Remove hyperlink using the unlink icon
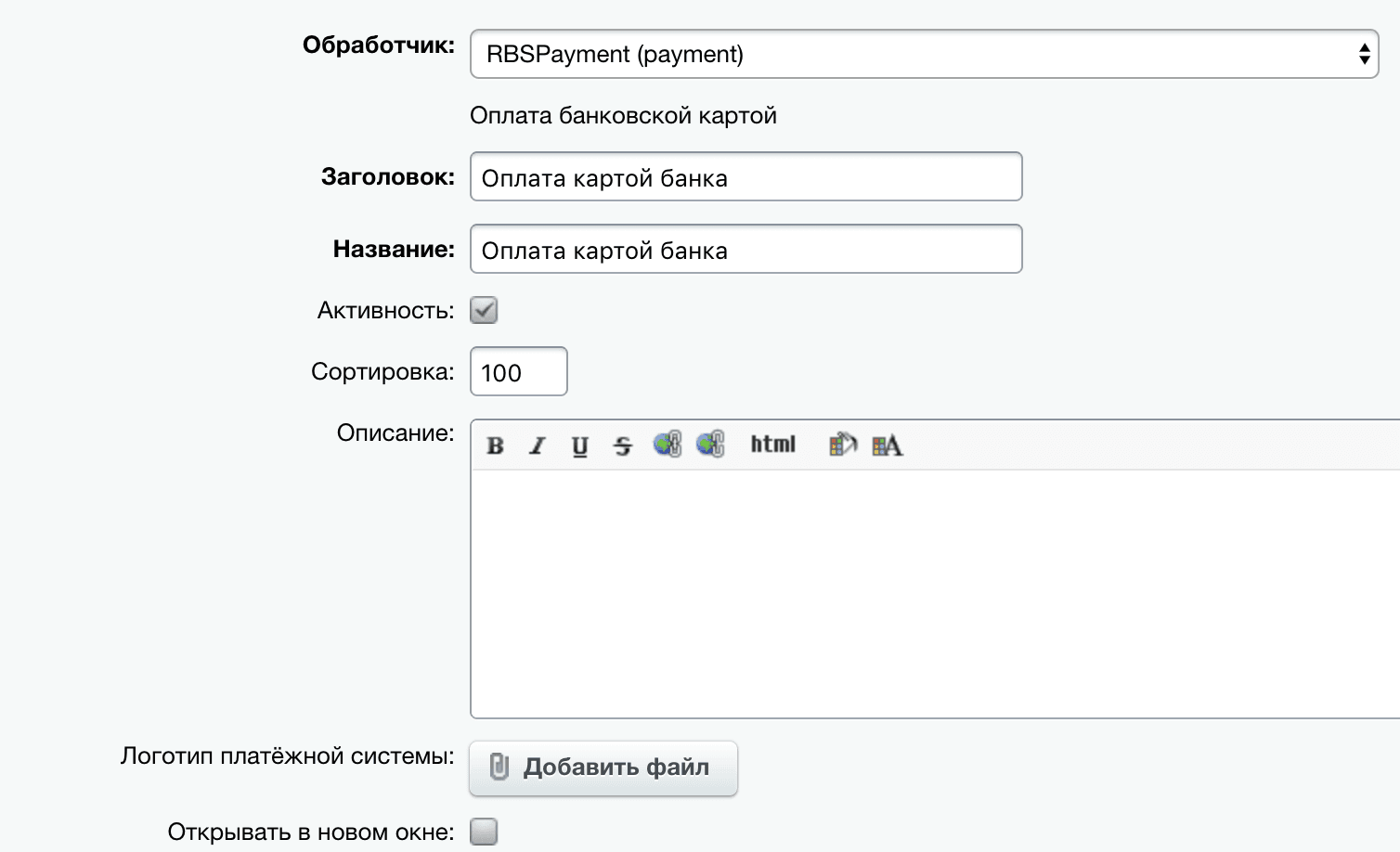 click(710, 445)
